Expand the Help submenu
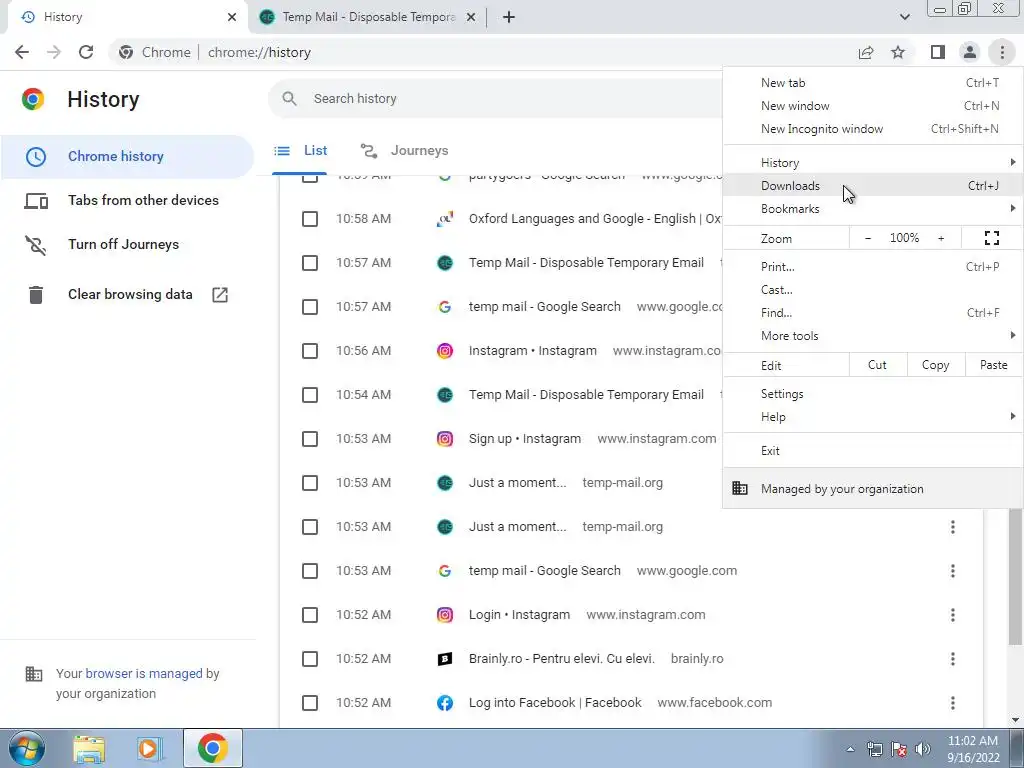 click(x=872, y=417)
